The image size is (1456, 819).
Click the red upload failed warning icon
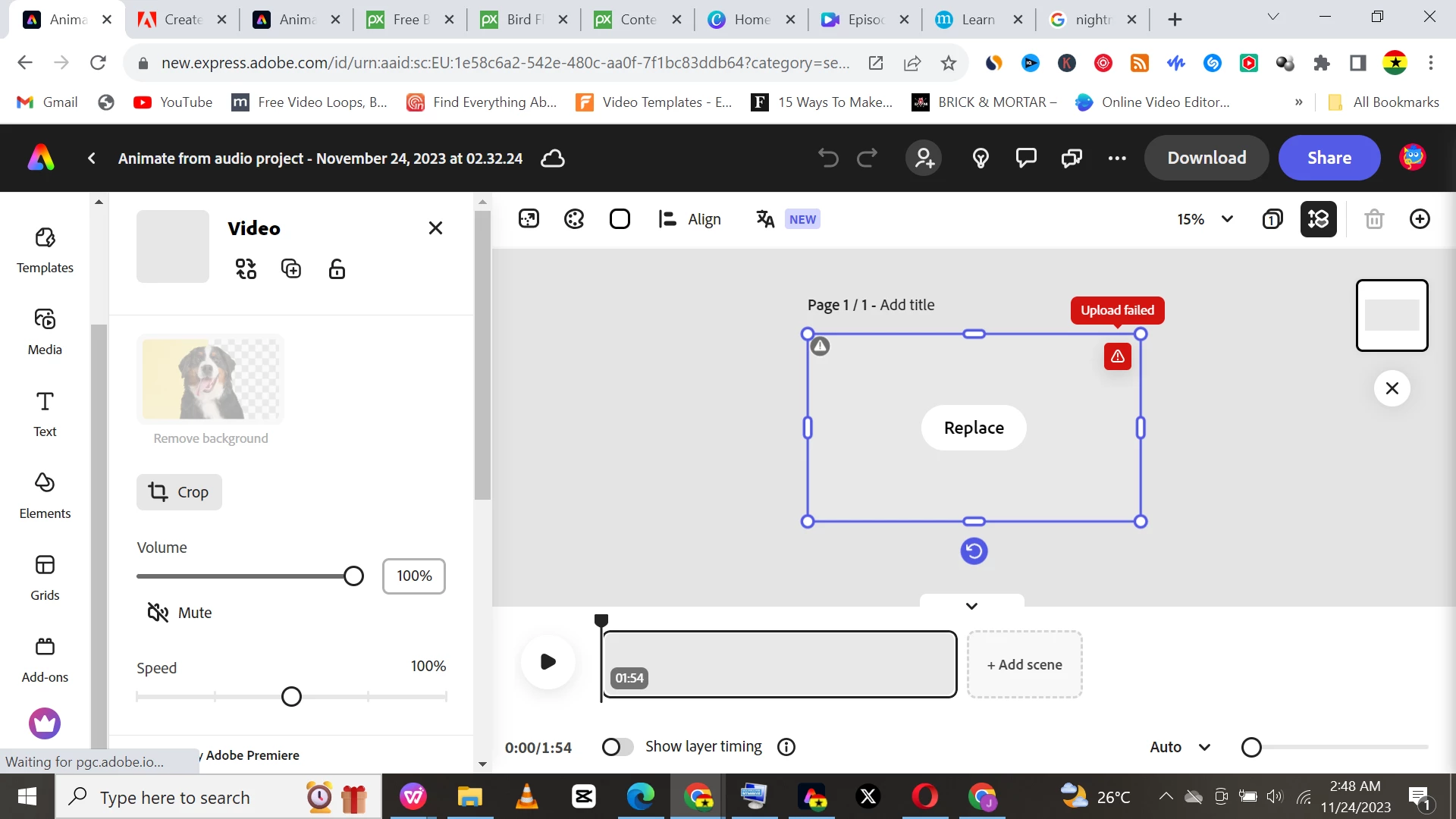(1117, 356)
